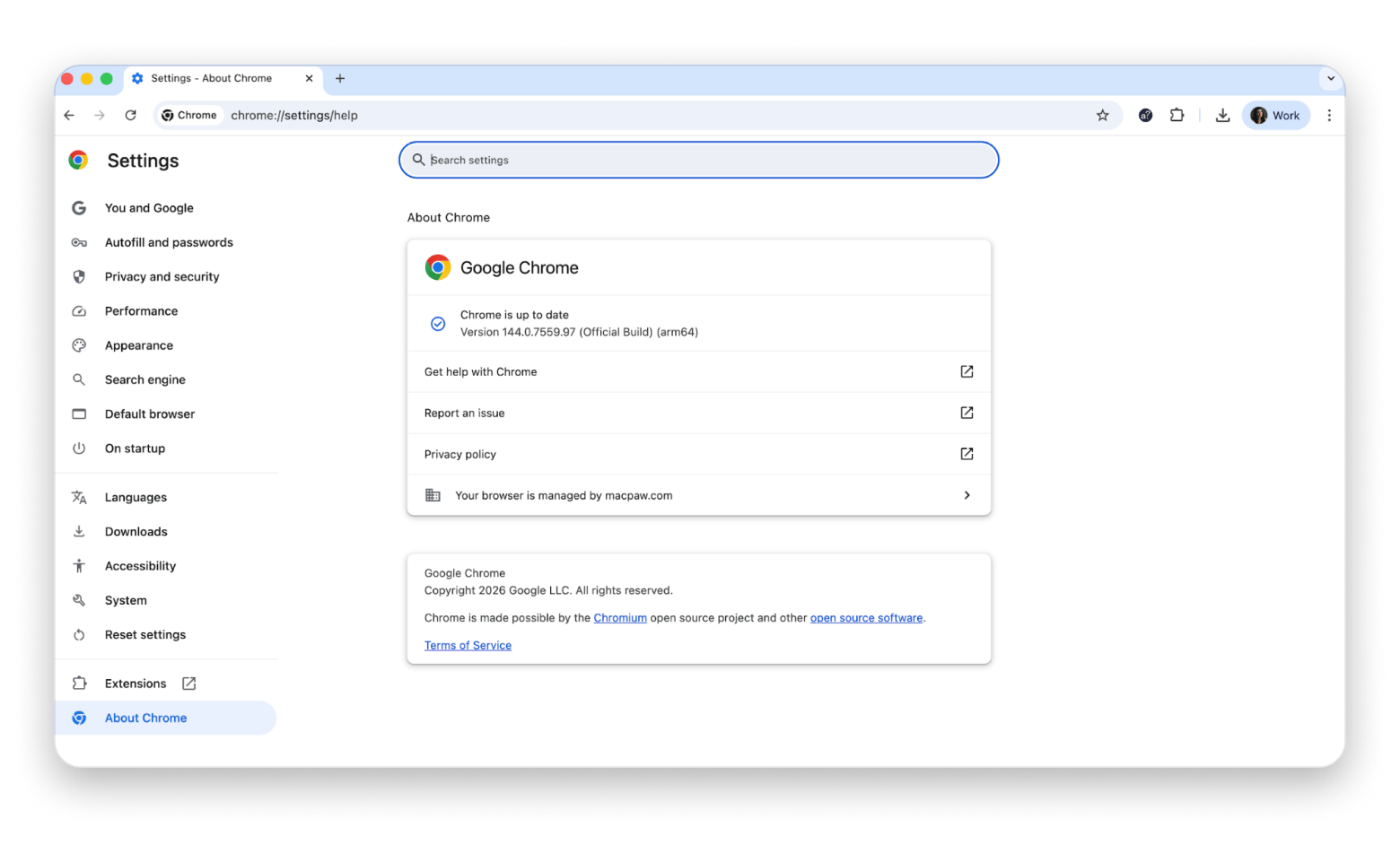Open the Extensions puzzle piece icon
The image size is (1400, 845).
(1177, 115)
